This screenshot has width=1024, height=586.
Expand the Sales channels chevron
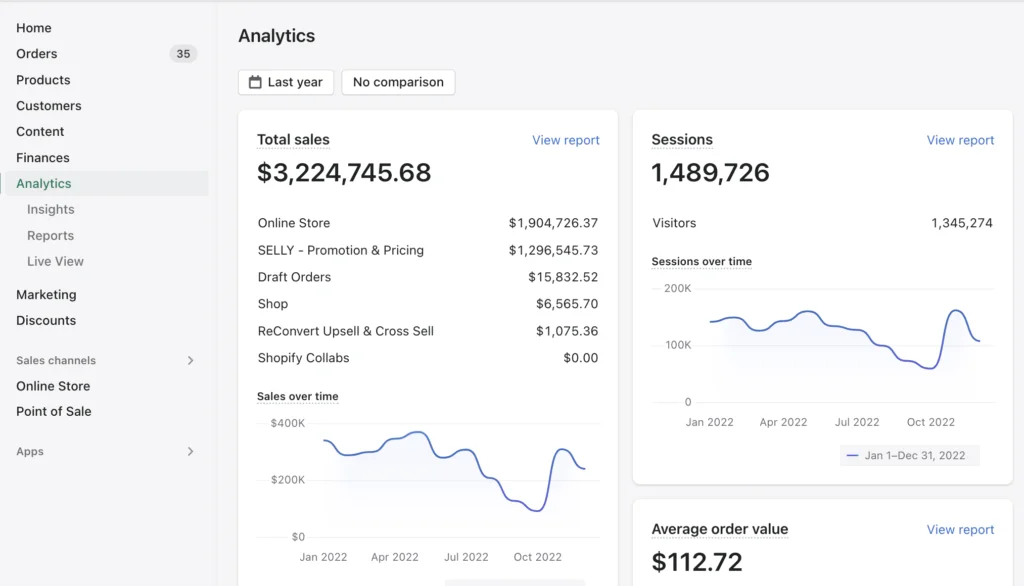(190, 361)
